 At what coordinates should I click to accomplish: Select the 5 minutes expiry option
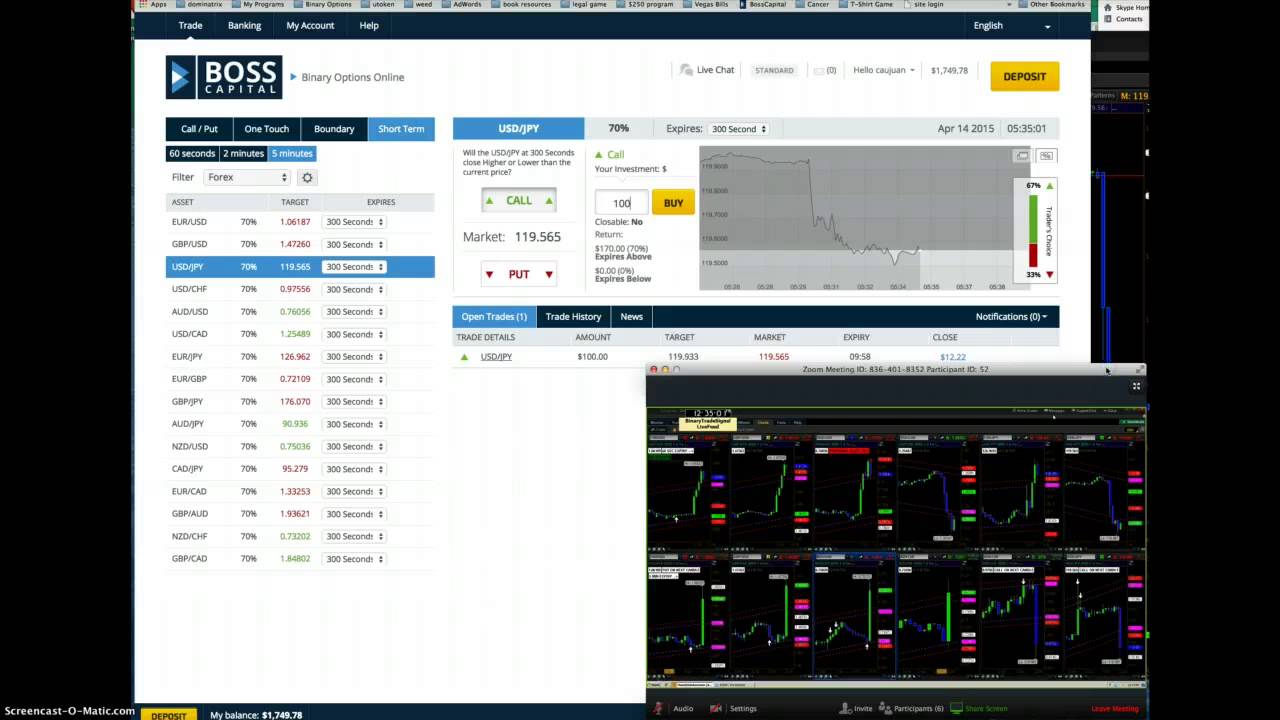coord(292,154)
